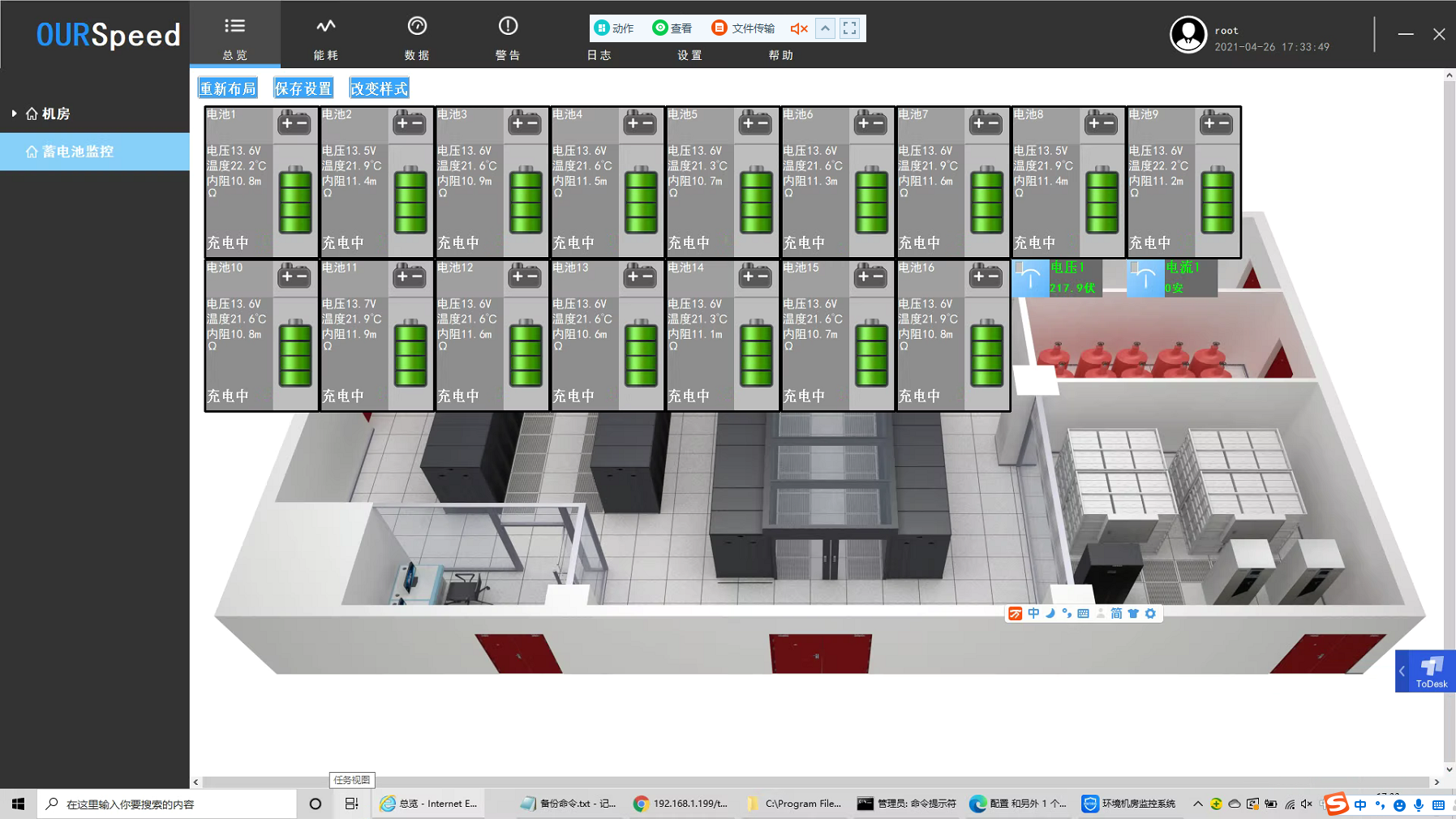
Task: Open the 日志 log menu
Action: 599,55
